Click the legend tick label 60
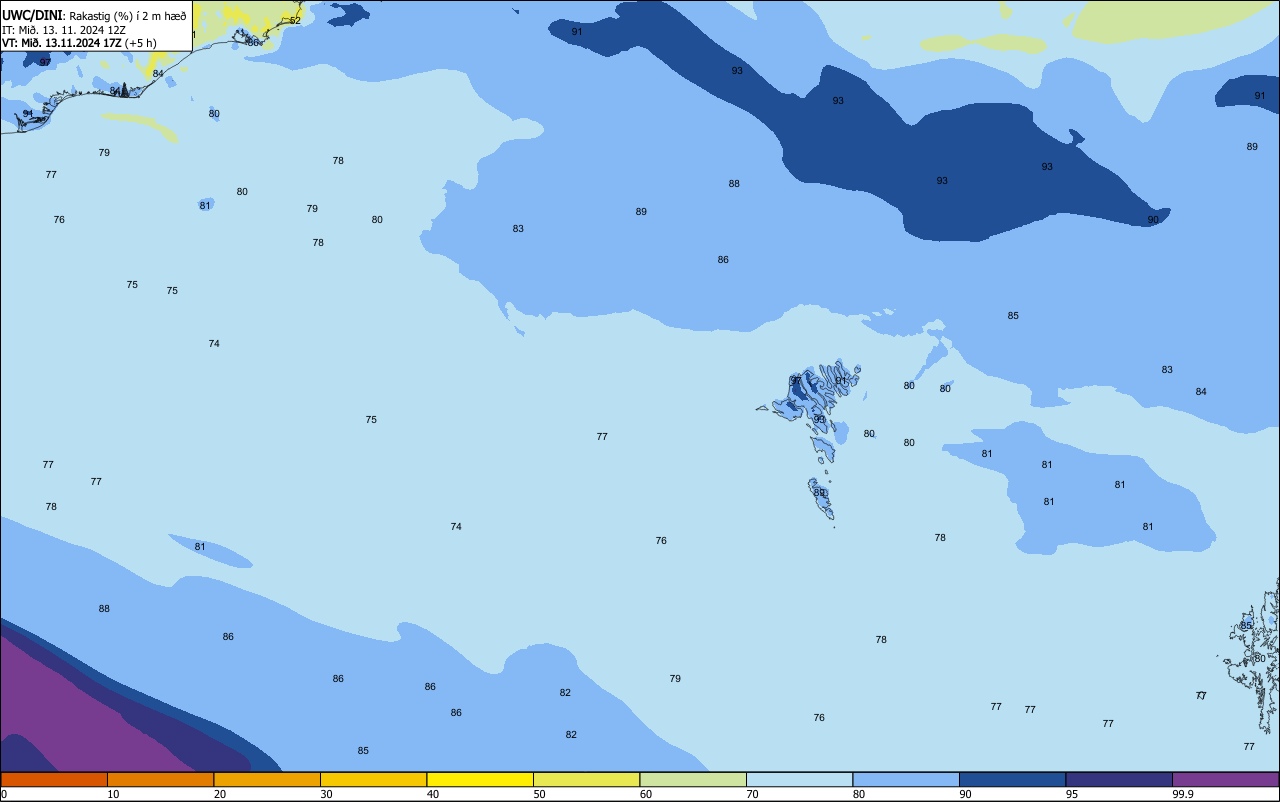 coord(646,794)
